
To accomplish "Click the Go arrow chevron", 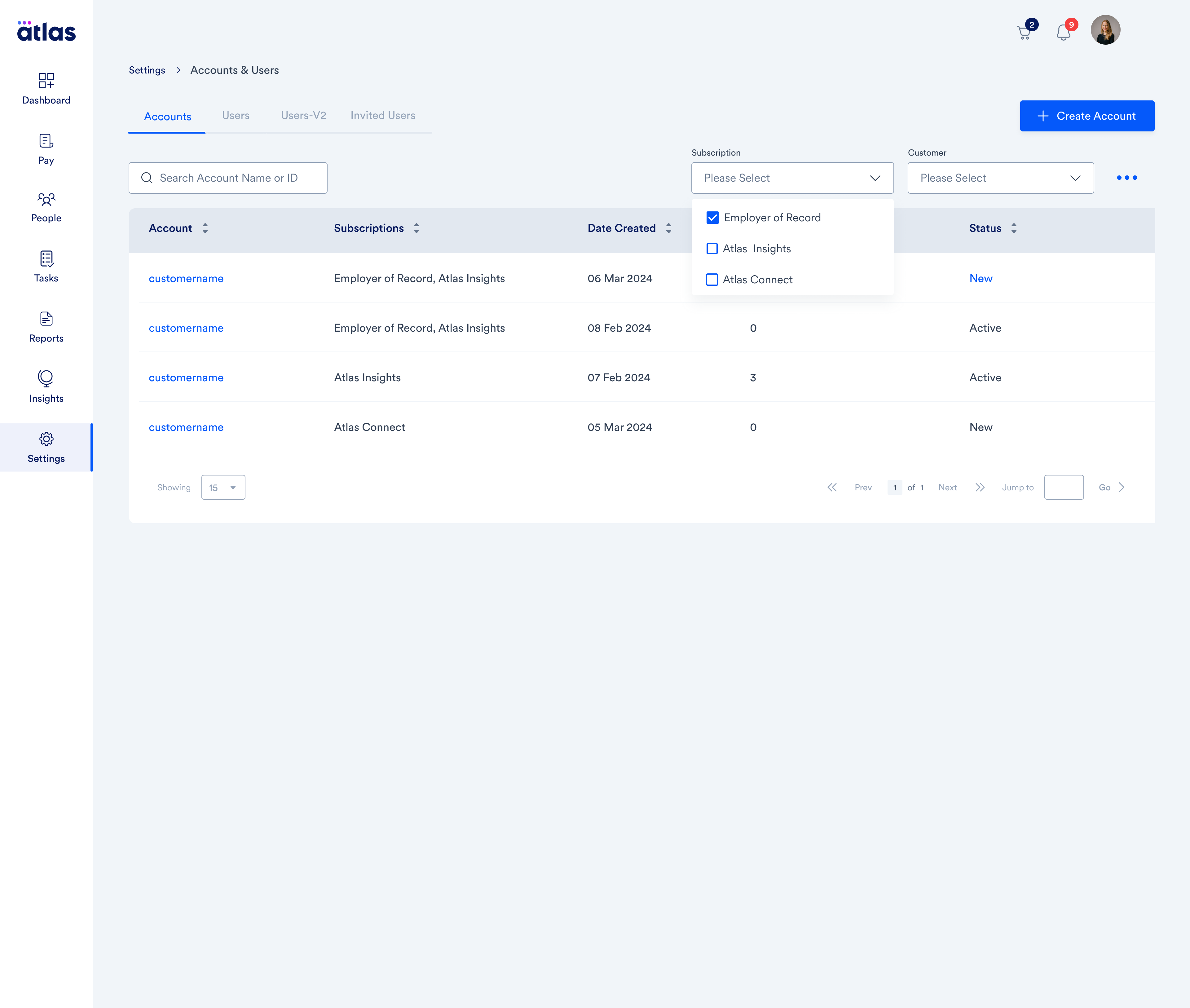I will click(x=1122, y=488).
